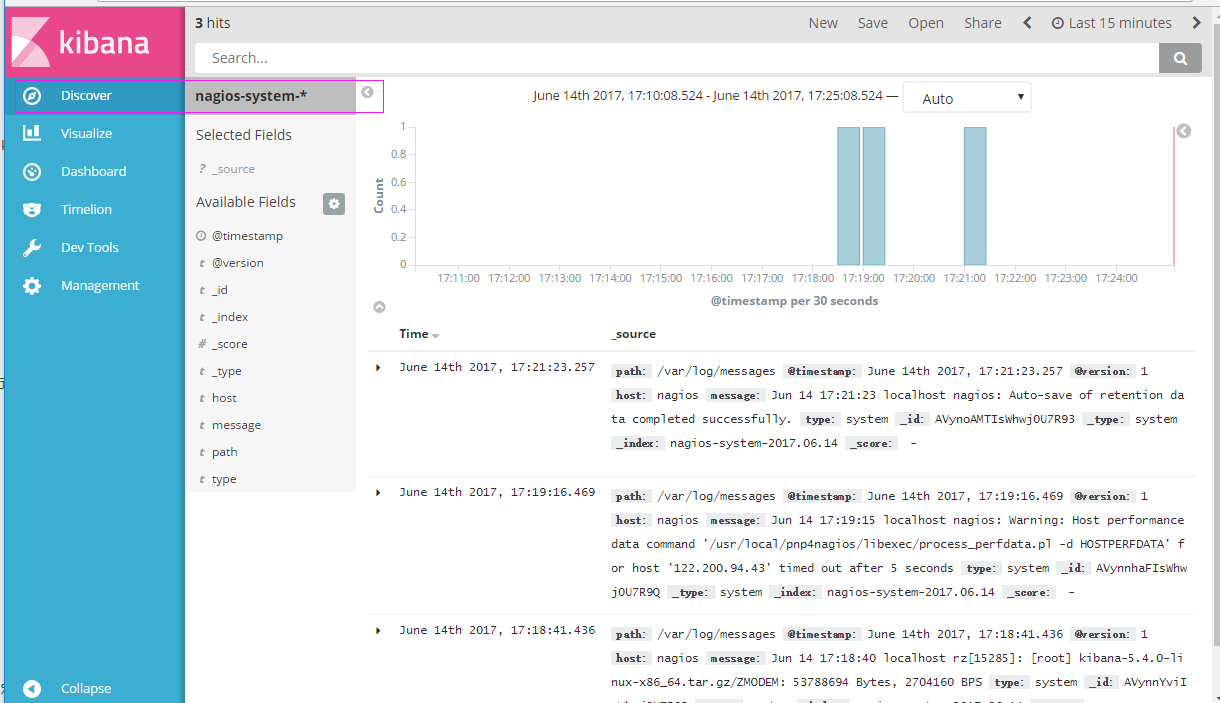Click the 17:21 histogram bar
This screenshot has width=1220, height=703.
(975, 195)
